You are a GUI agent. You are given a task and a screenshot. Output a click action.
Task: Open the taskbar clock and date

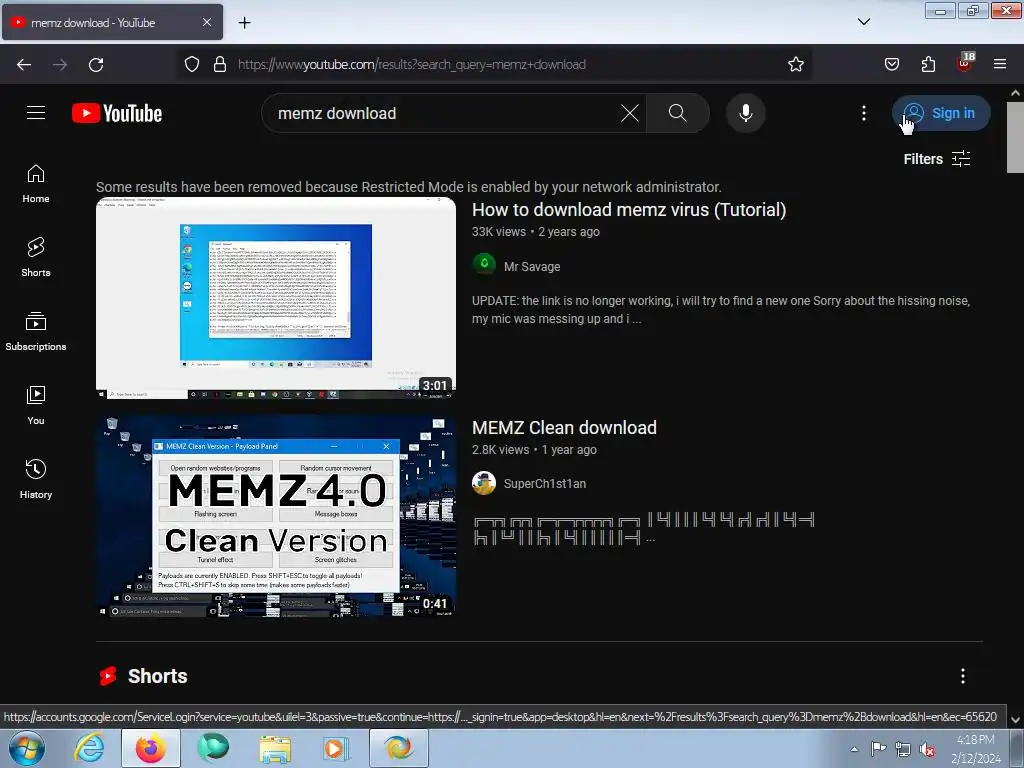coord(976,749)
